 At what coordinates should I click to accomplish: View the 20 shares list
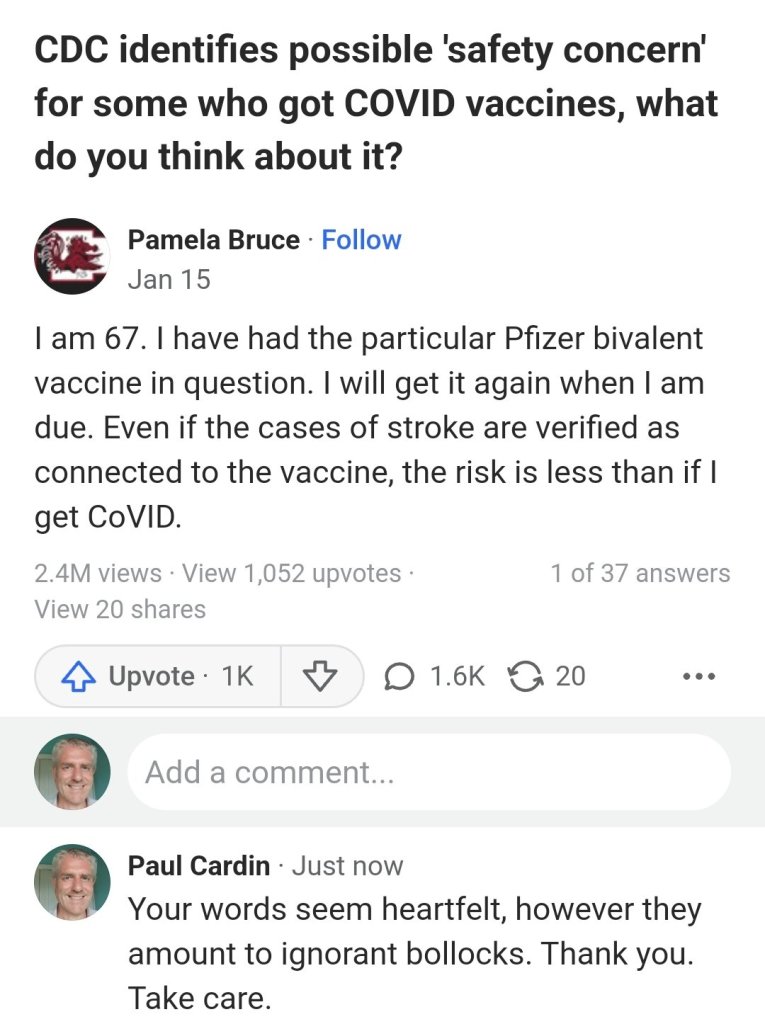click(x=120, y=609)
